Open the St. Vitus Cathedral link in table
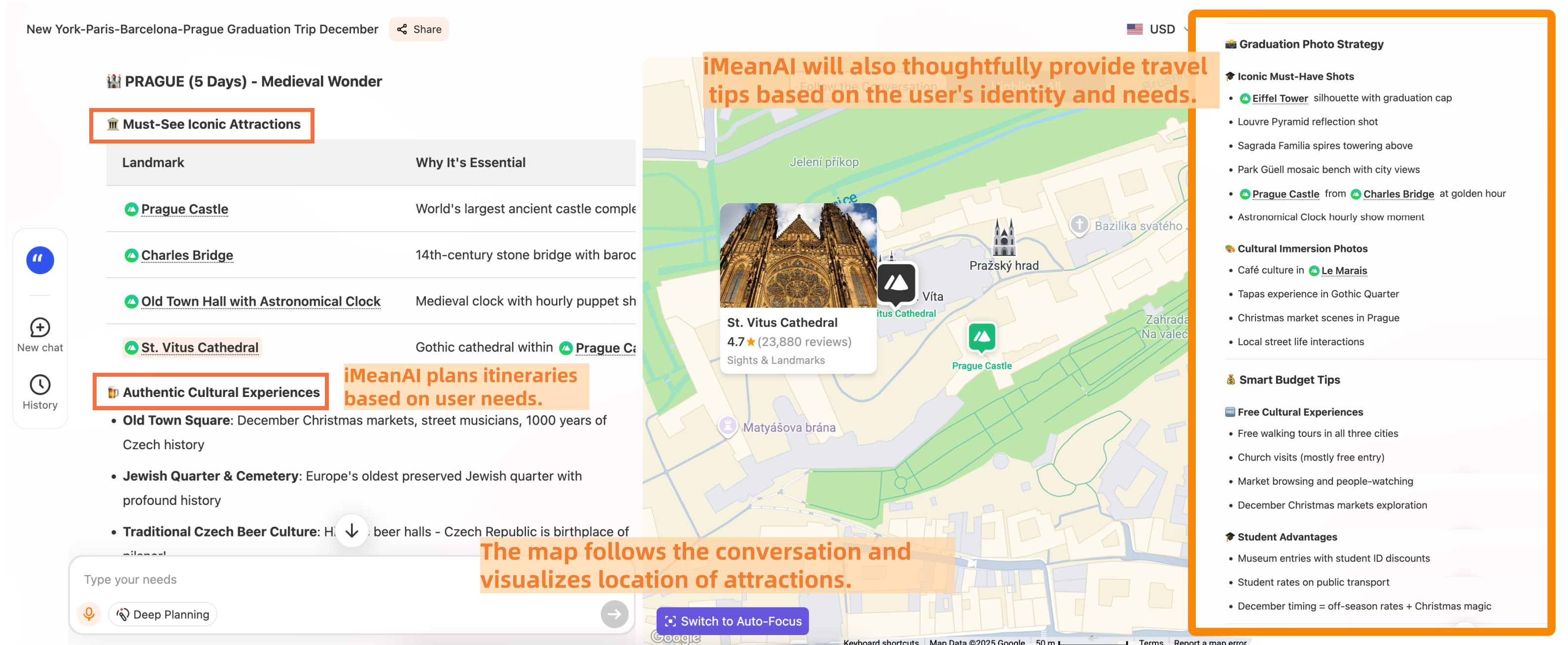The image size is (1568, 645). 200,347
